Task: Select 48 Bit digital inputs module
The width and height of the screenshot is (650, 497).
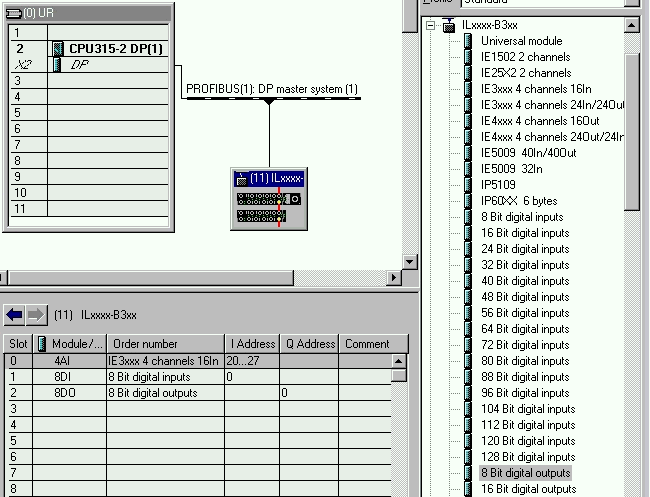Action: (525, 297)
